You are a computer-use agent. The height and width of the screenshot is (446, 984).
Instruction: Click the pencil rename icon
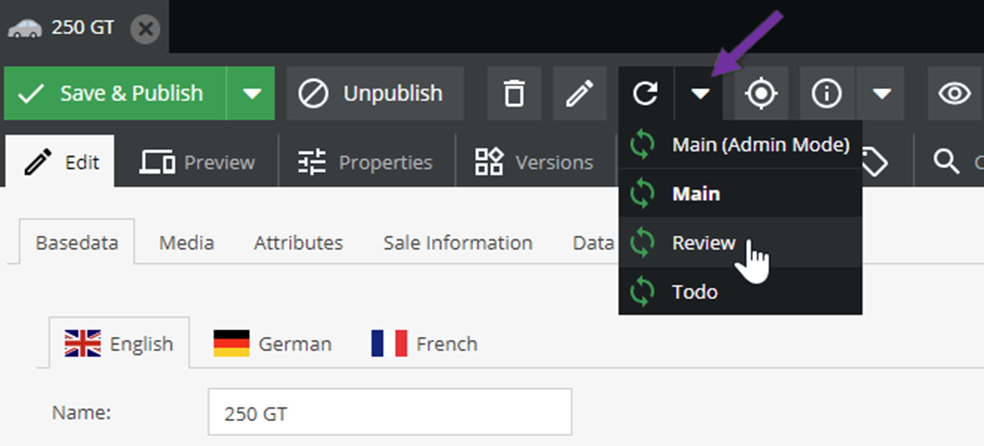click(579, 94)
